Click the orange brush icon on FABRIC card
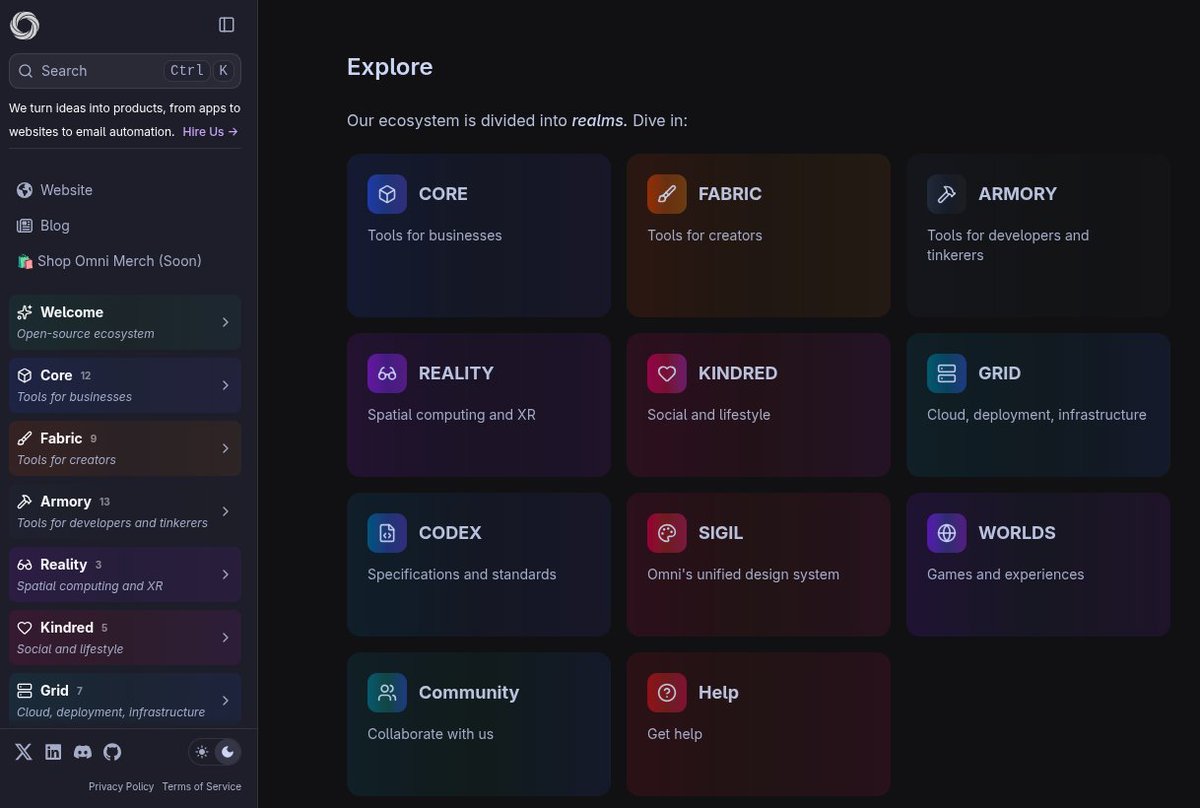 point(667,194)
